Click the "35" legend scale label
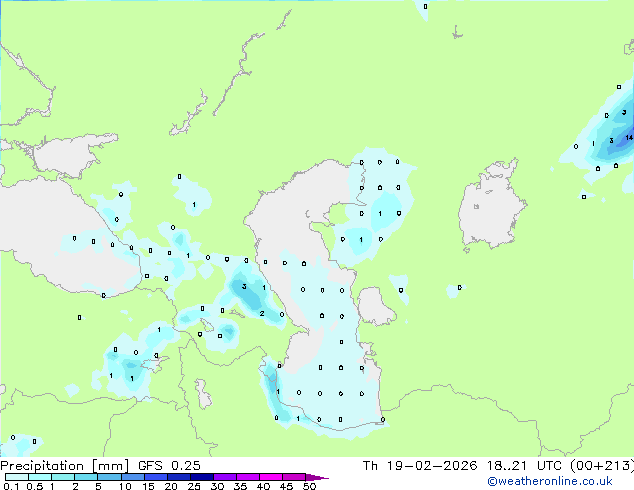This screenshot has width=634, height=490. coord(240,486)
